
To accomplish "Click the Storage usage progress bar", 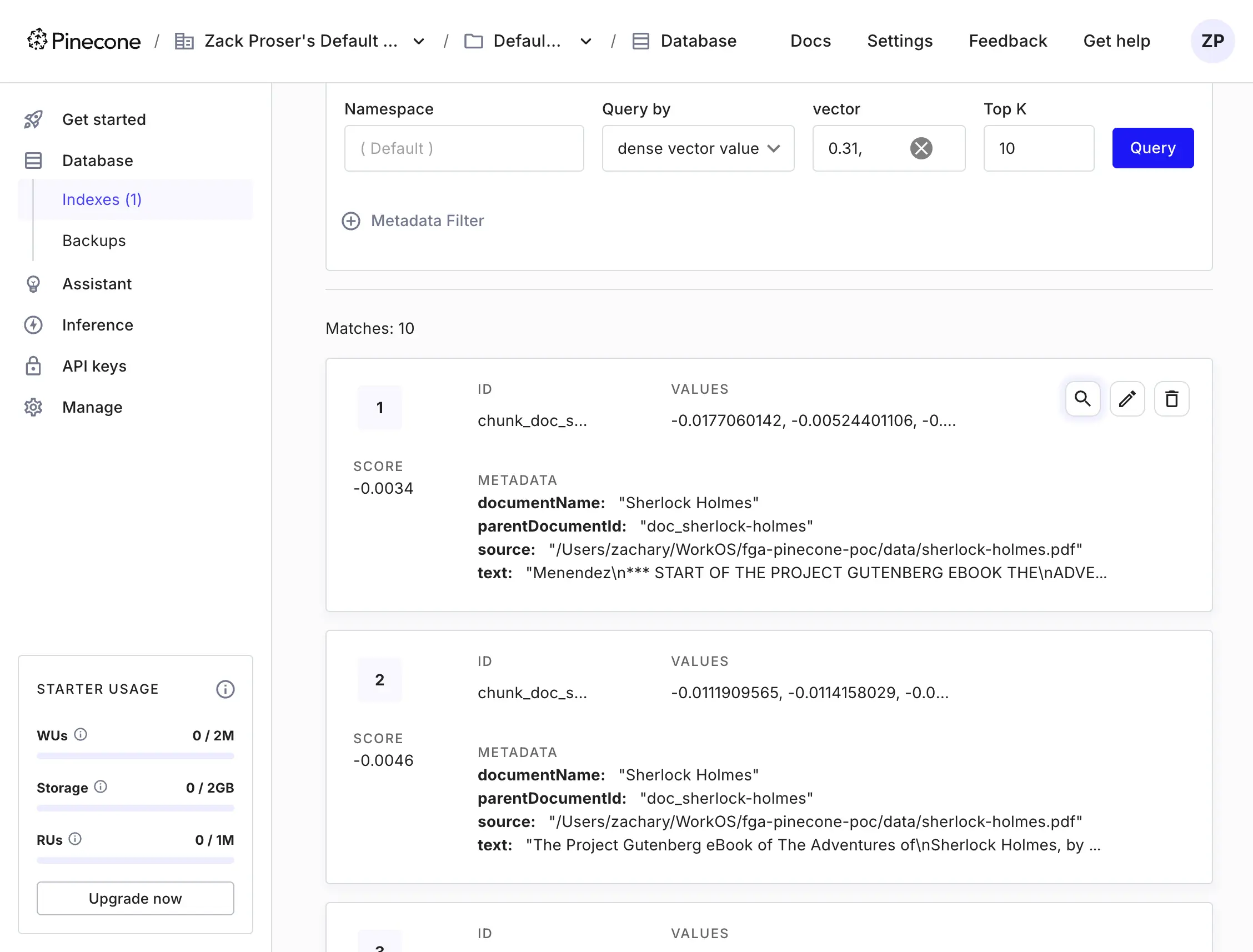I will coord(136,808).
